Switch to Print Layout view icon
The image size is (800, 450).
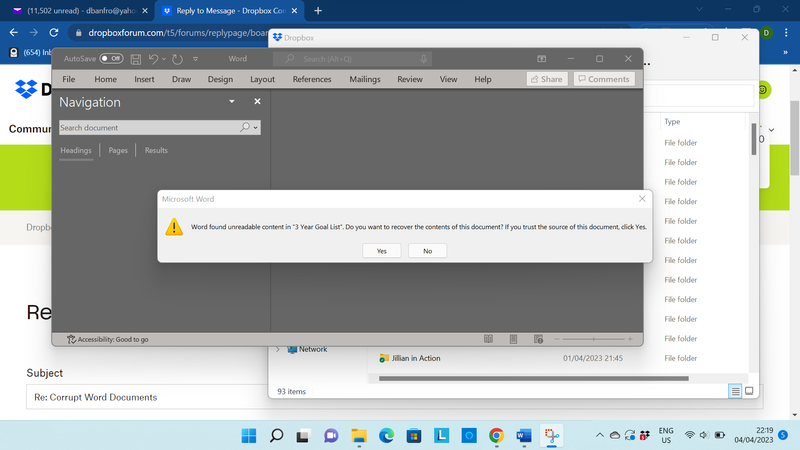(x=513, y=339)
